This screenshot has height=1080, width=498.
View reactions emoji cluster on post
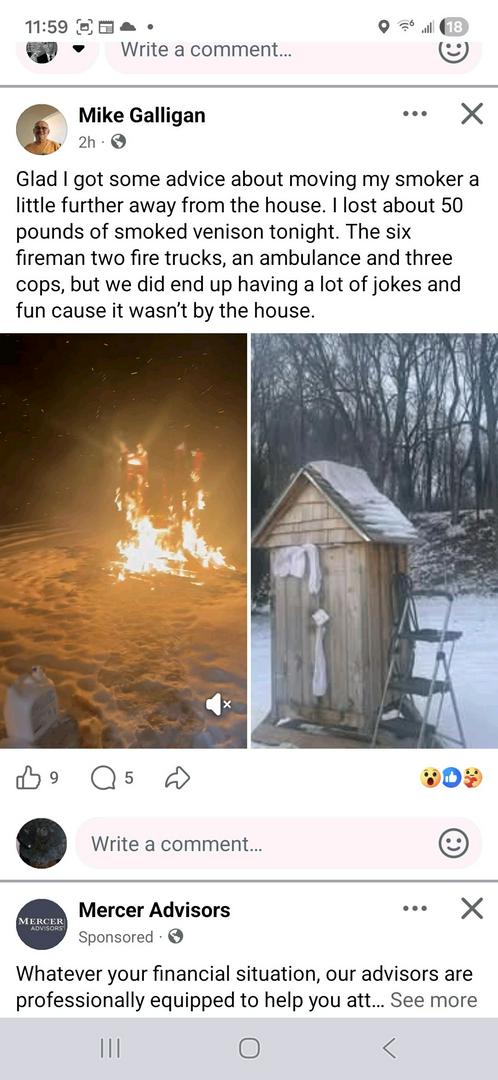pyautogui.click(x=451, y=778)
